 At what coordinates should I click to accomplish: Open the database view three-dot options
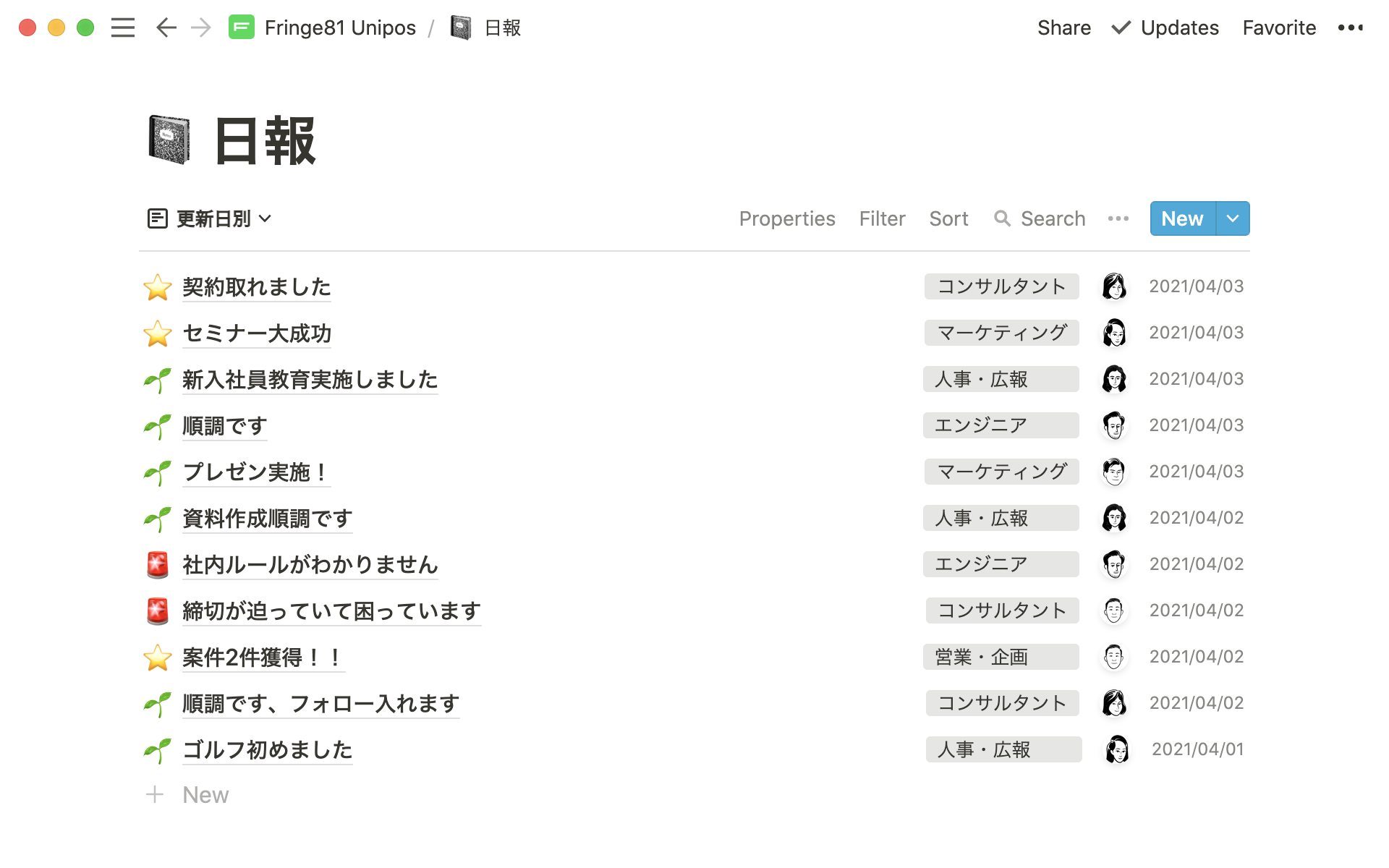pos(1118,218)
